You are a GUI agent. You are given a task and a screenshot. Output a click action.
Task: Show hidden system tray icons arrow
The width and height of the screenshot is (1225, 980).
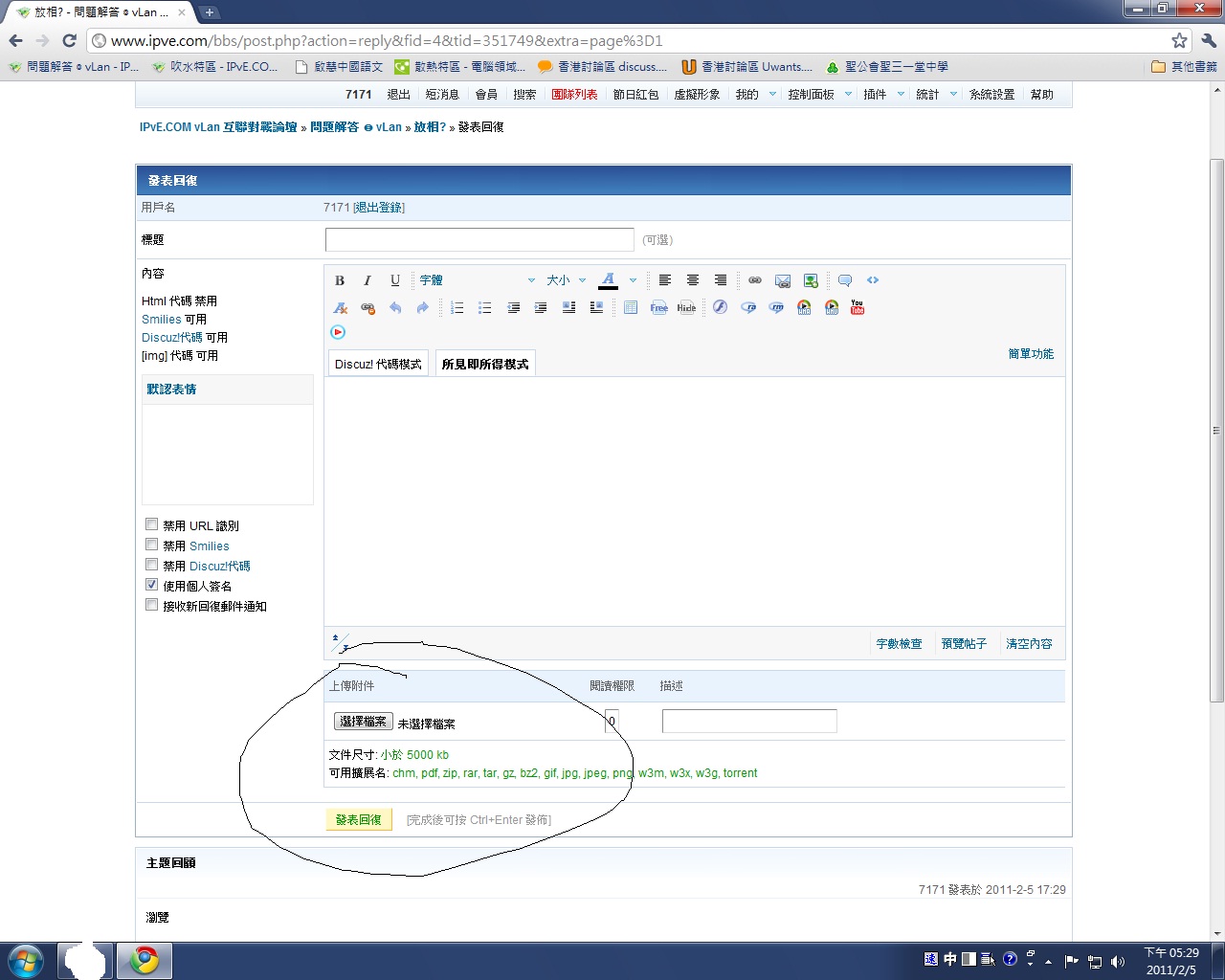click(1049, 961)
